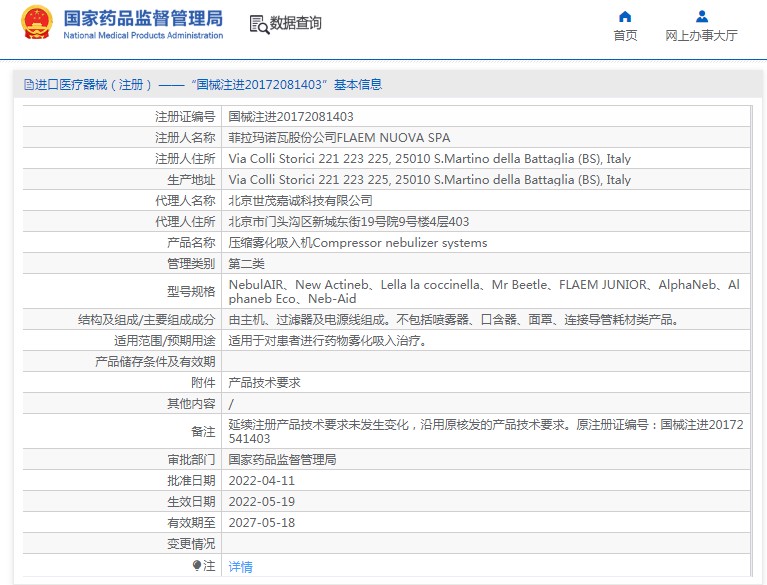
Task: Click the 数据查询 text label
Action: [x=295, y=23]
